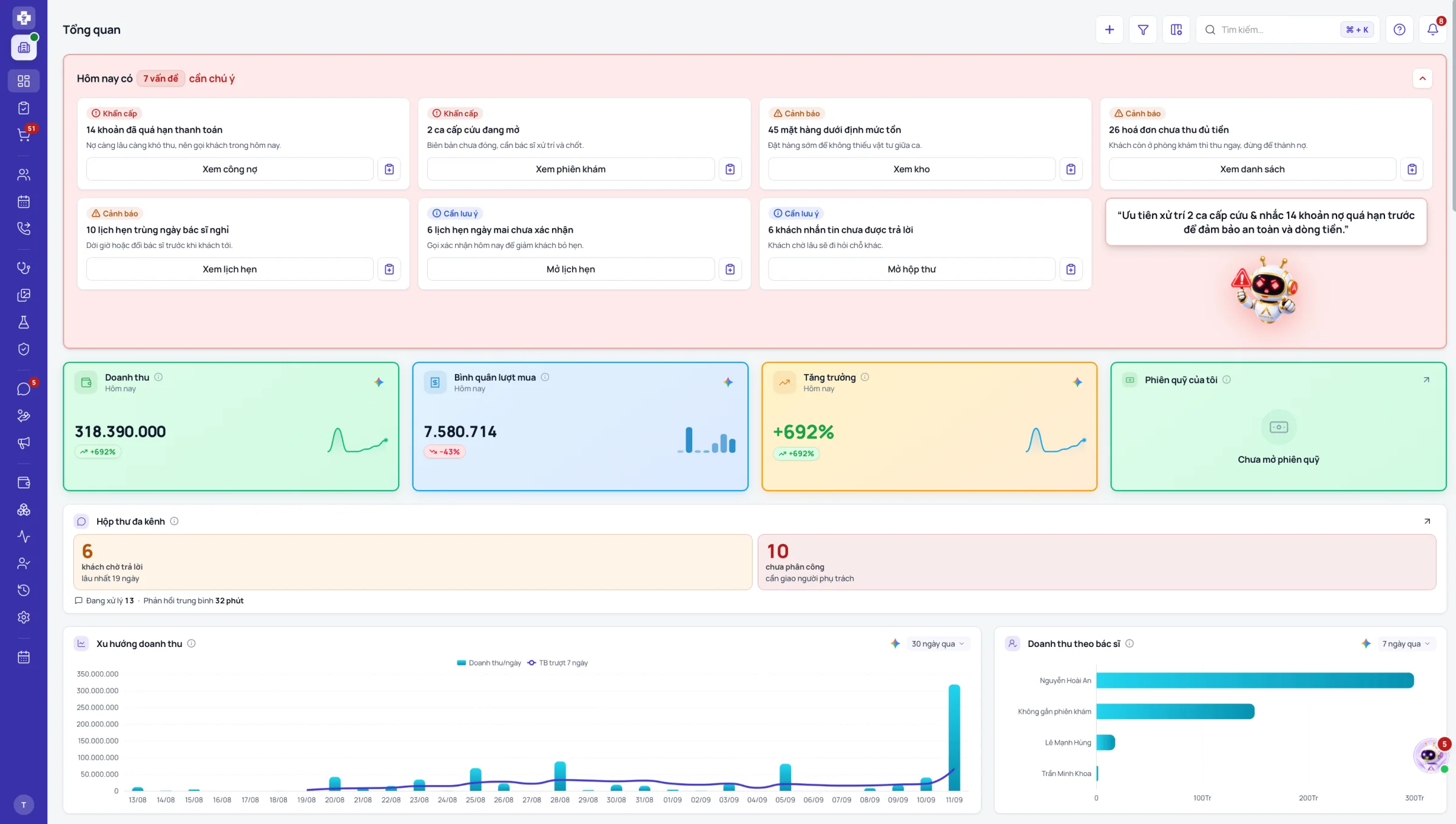Open the layout columns icon in header
Viewport: 1456px width, 824px height.
coord(1176,30)
